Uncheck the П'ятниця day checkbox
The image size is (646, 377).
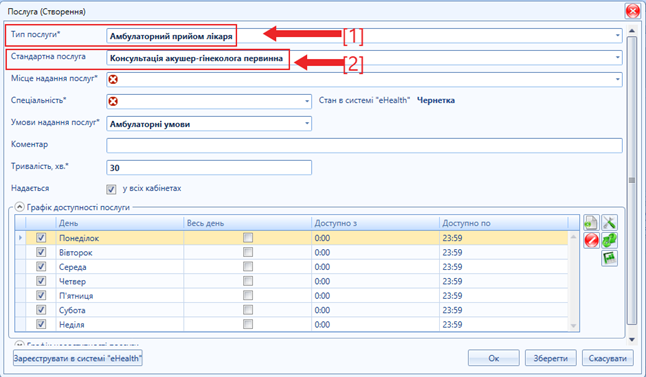click(x=41, y=295)
